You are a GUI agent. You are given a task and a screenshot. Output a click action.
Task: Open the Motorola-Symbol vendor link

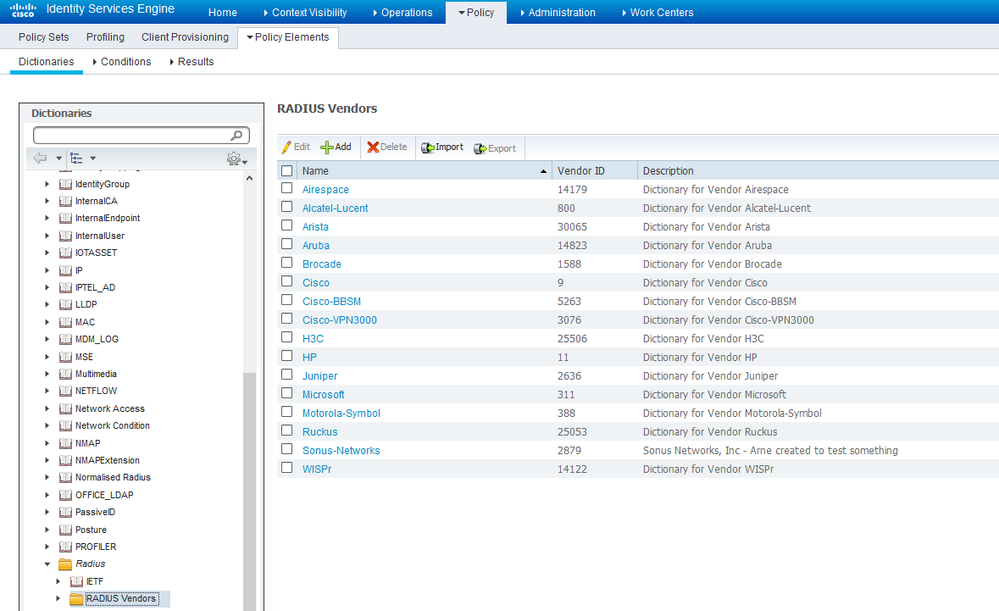click(x=341, y=413)
